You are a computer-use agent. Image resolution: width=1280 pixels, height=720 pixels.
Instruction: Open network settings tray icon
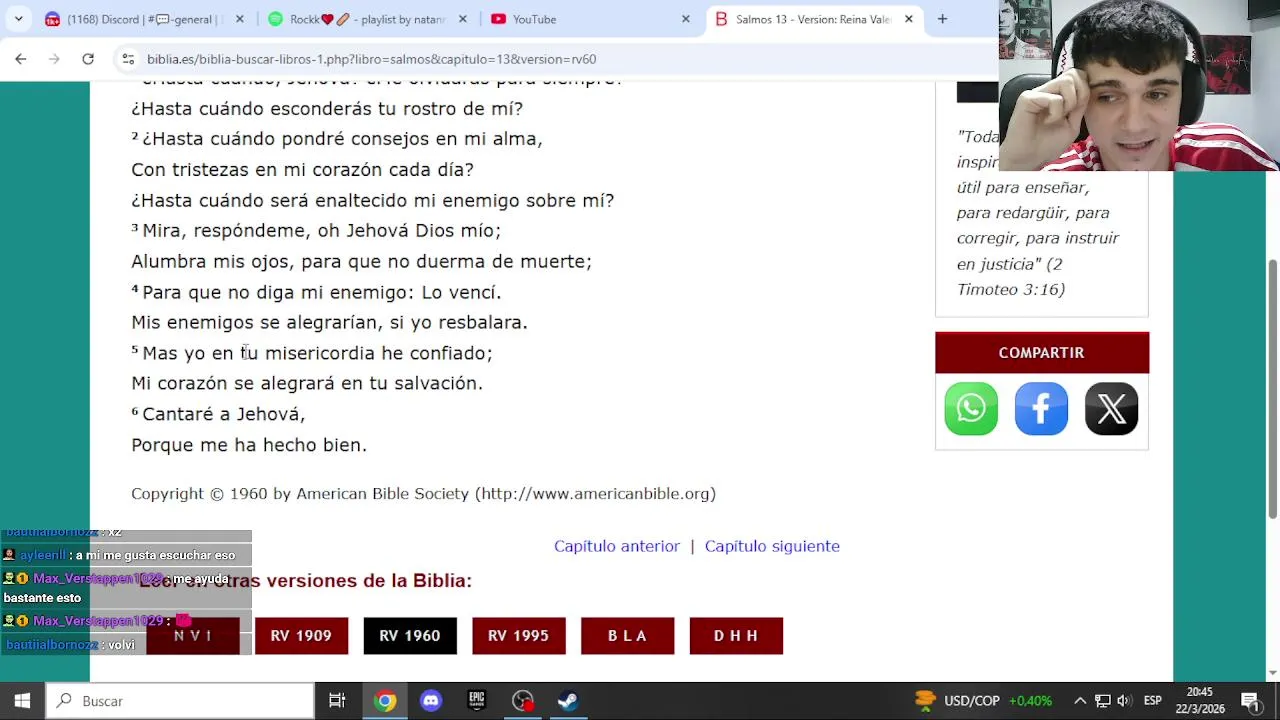(1102, 701)
